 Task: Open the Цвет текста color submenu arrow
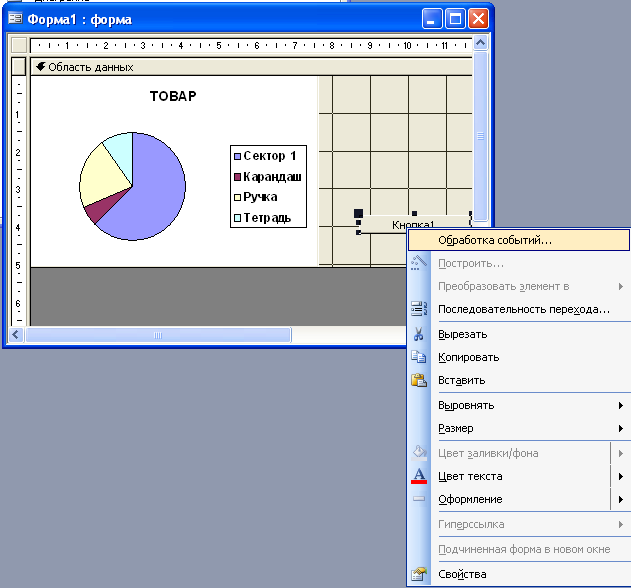point(621,476)
